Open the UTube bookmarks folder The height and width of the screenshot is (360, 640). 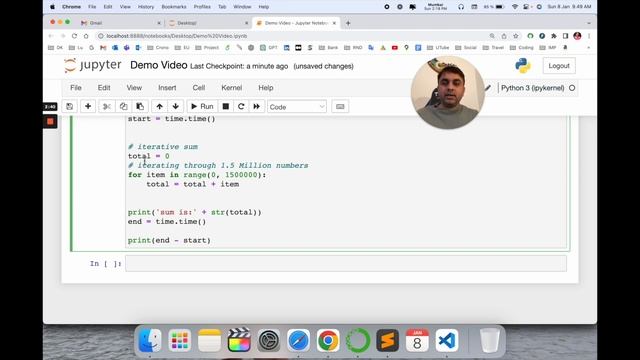(x=438, y=48)
